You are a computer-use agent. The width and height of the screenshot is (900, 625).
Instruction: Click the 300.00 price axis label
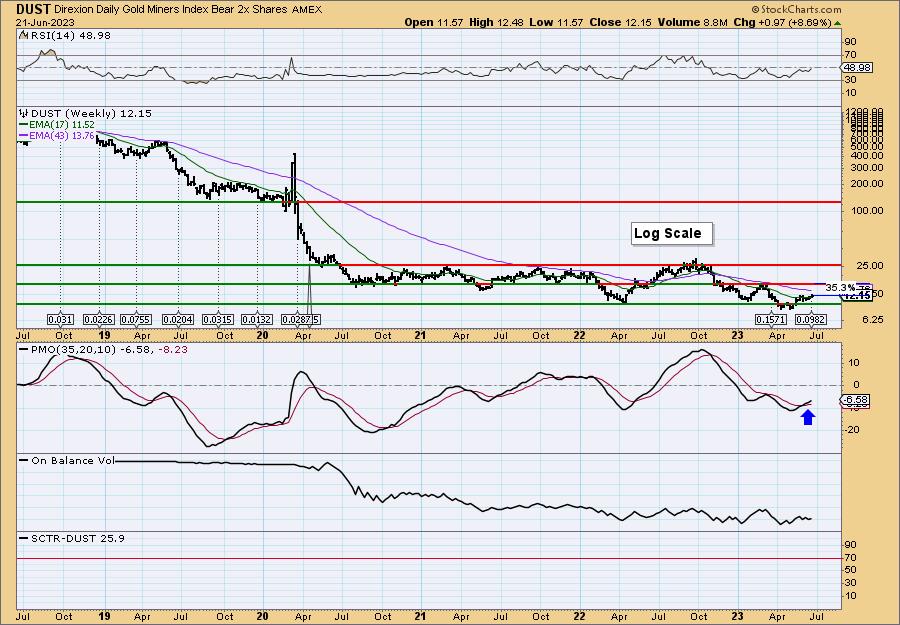(868, 168)
